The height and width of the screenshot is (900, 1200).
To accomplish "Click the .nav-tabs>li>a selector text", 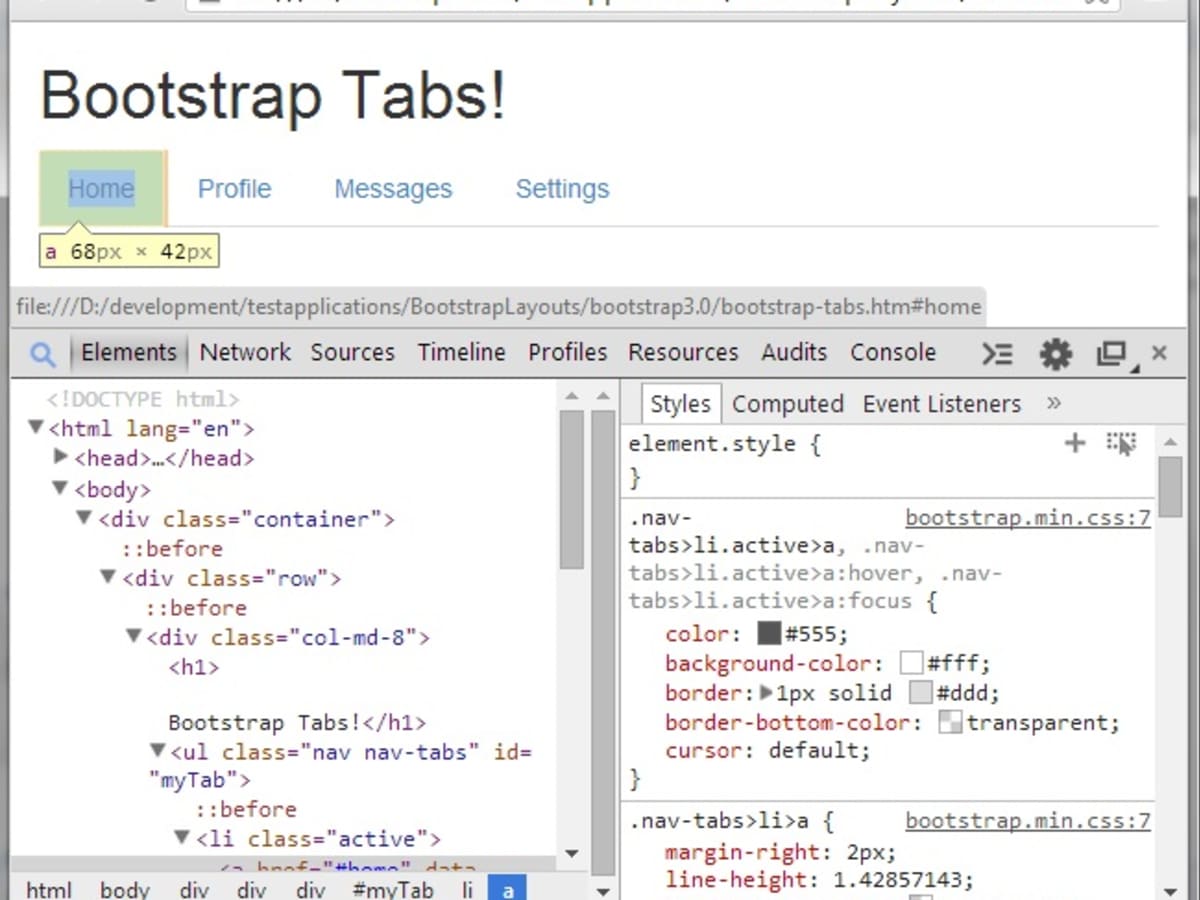I will (720, 822).
